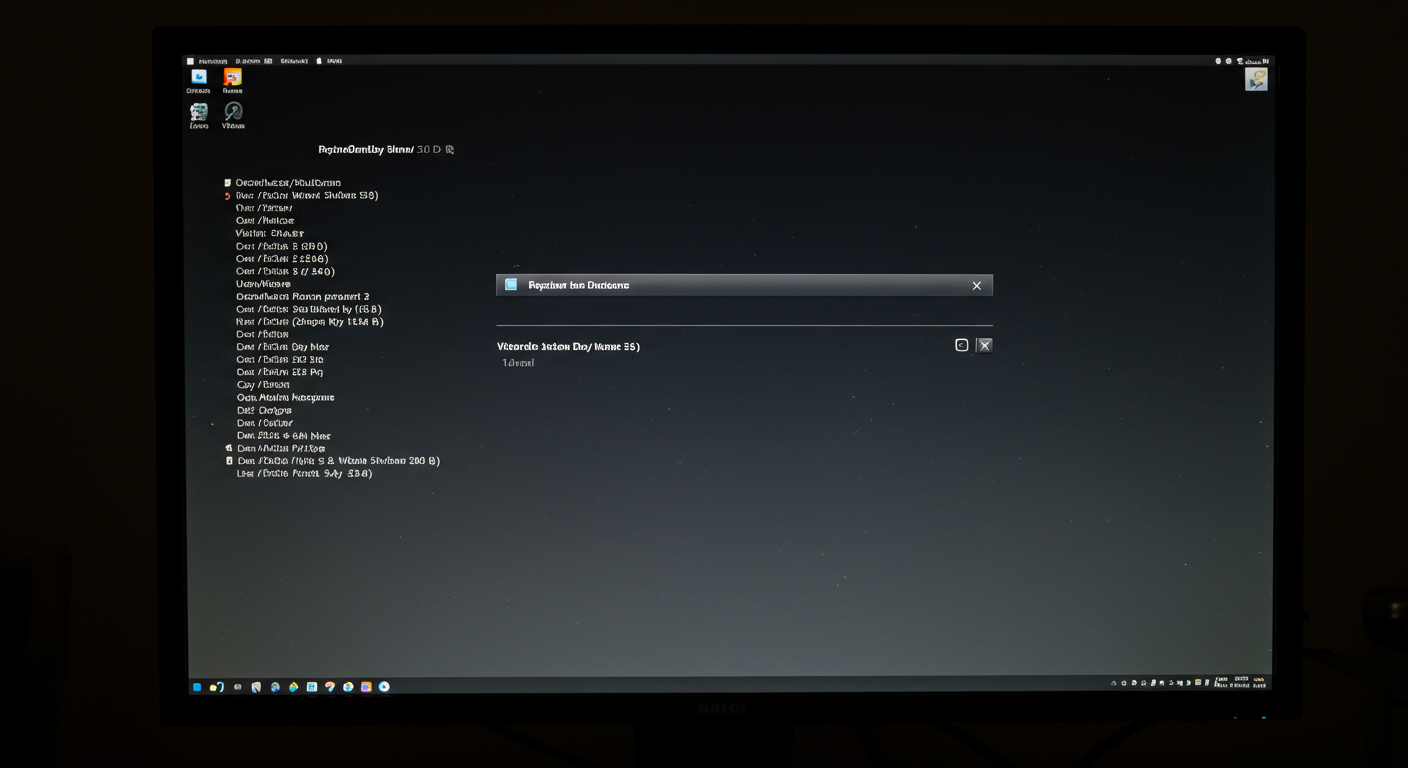The image size is (1408, 768).
Task: Open the Start menu on the taskbar
Action: click(x=197, y=687)
